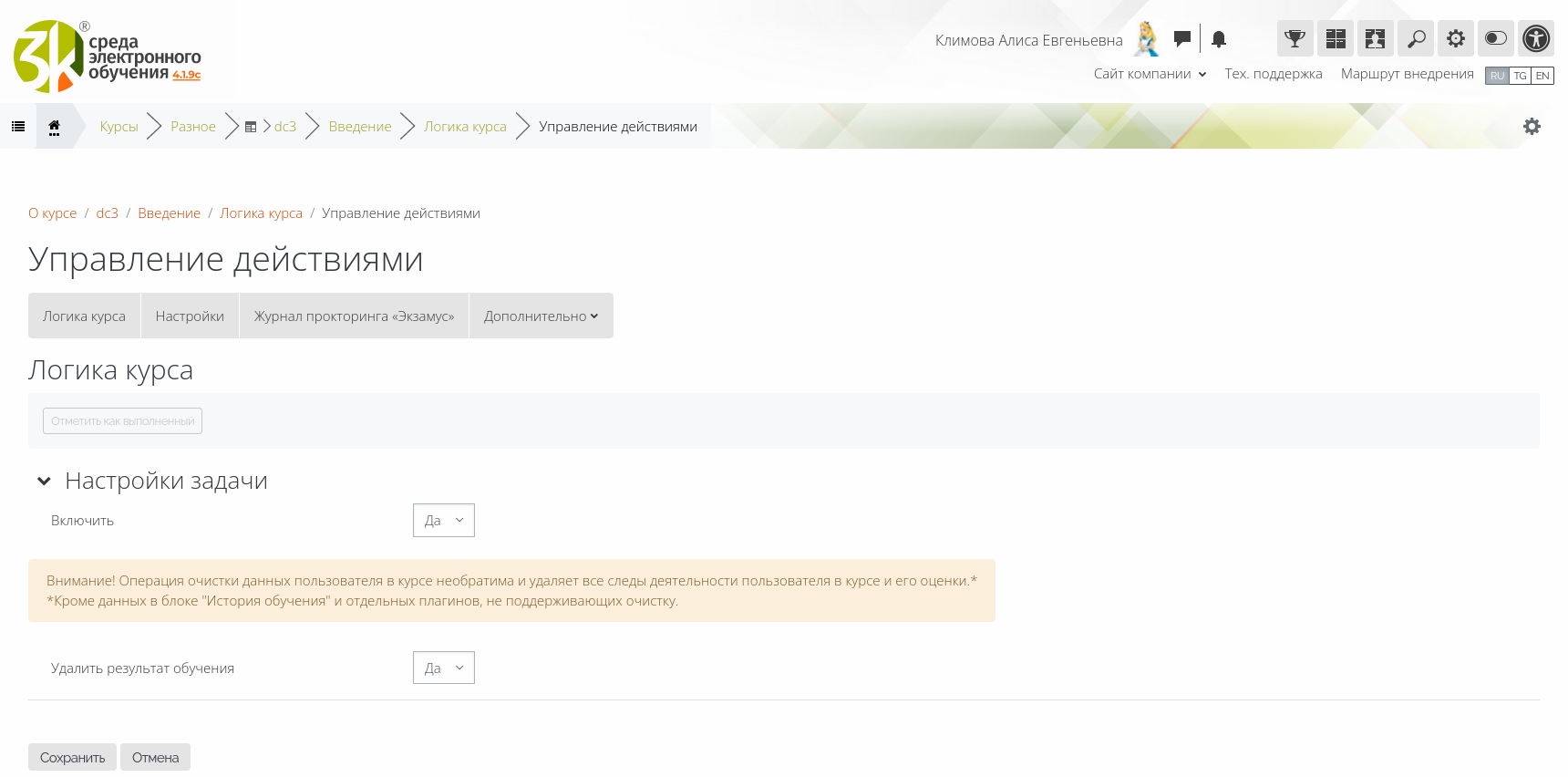Click the 'Сохранить' button
This screenshot has height=777, width=1568.
tap(72, 758)
